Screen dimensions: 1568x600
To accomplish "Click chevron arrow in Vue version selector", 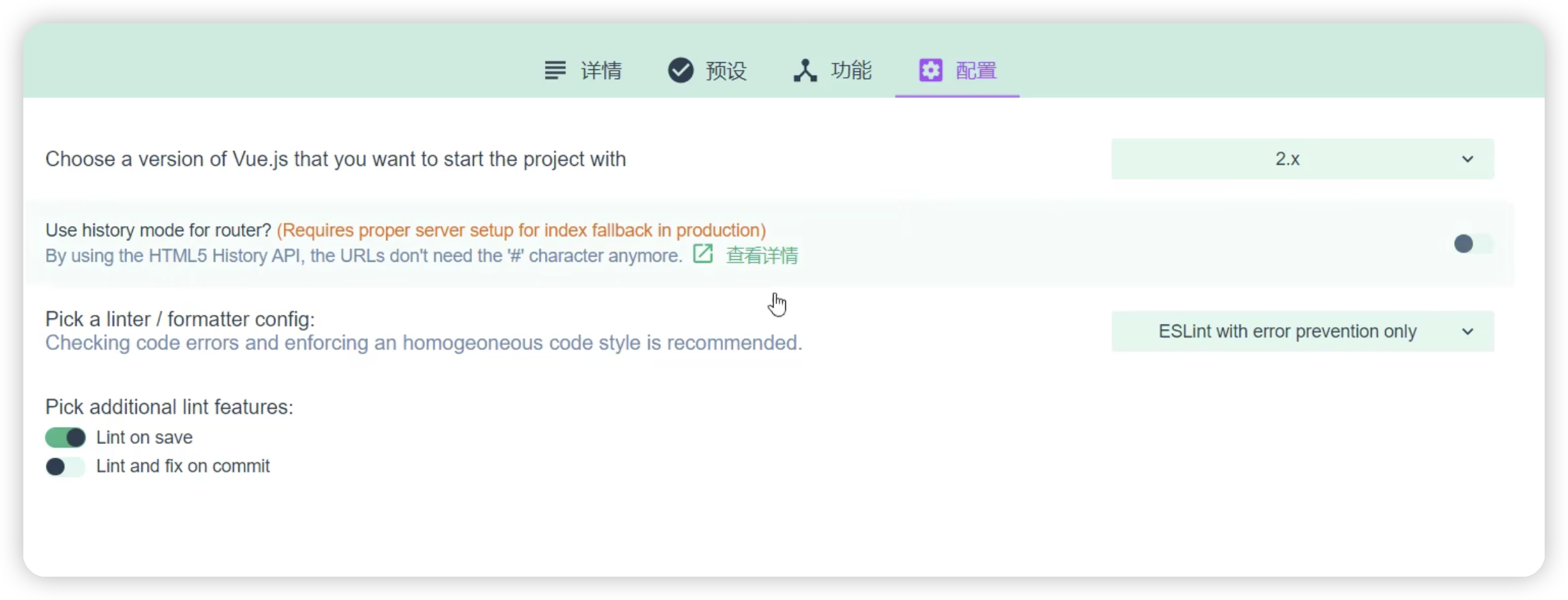I will (1468, 159).
